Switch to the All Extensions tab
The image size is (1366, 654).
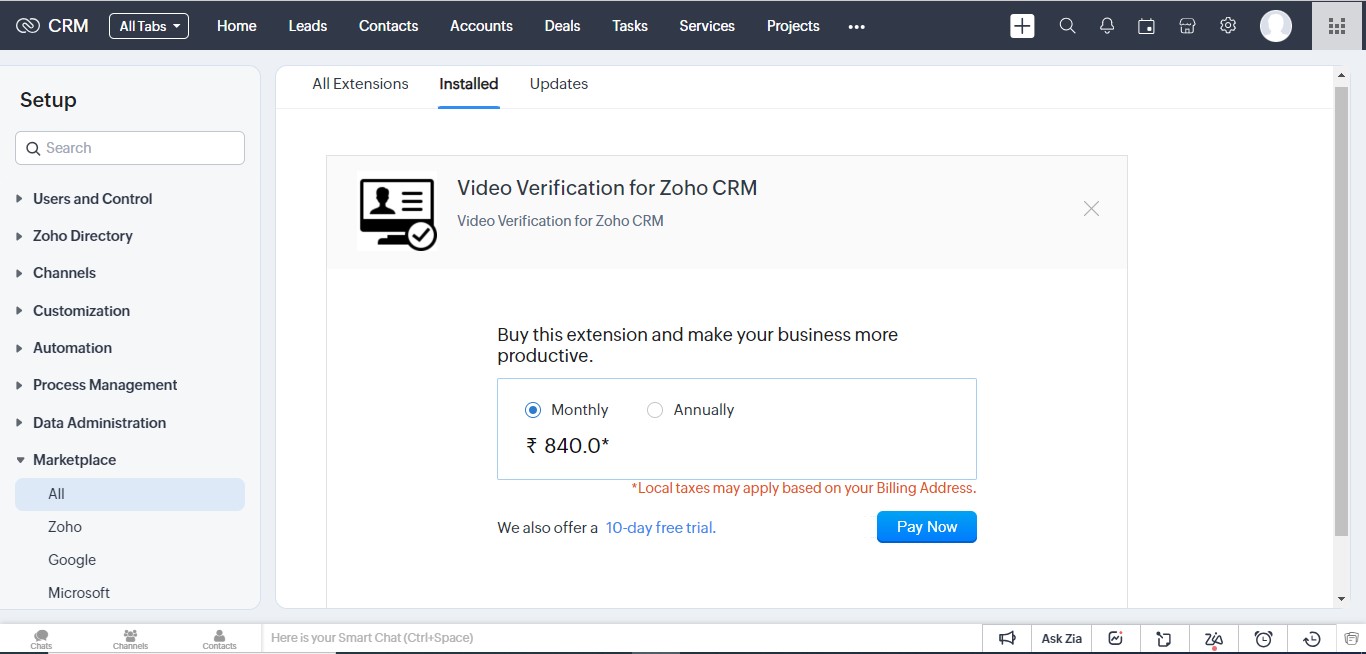coord(360,84)
